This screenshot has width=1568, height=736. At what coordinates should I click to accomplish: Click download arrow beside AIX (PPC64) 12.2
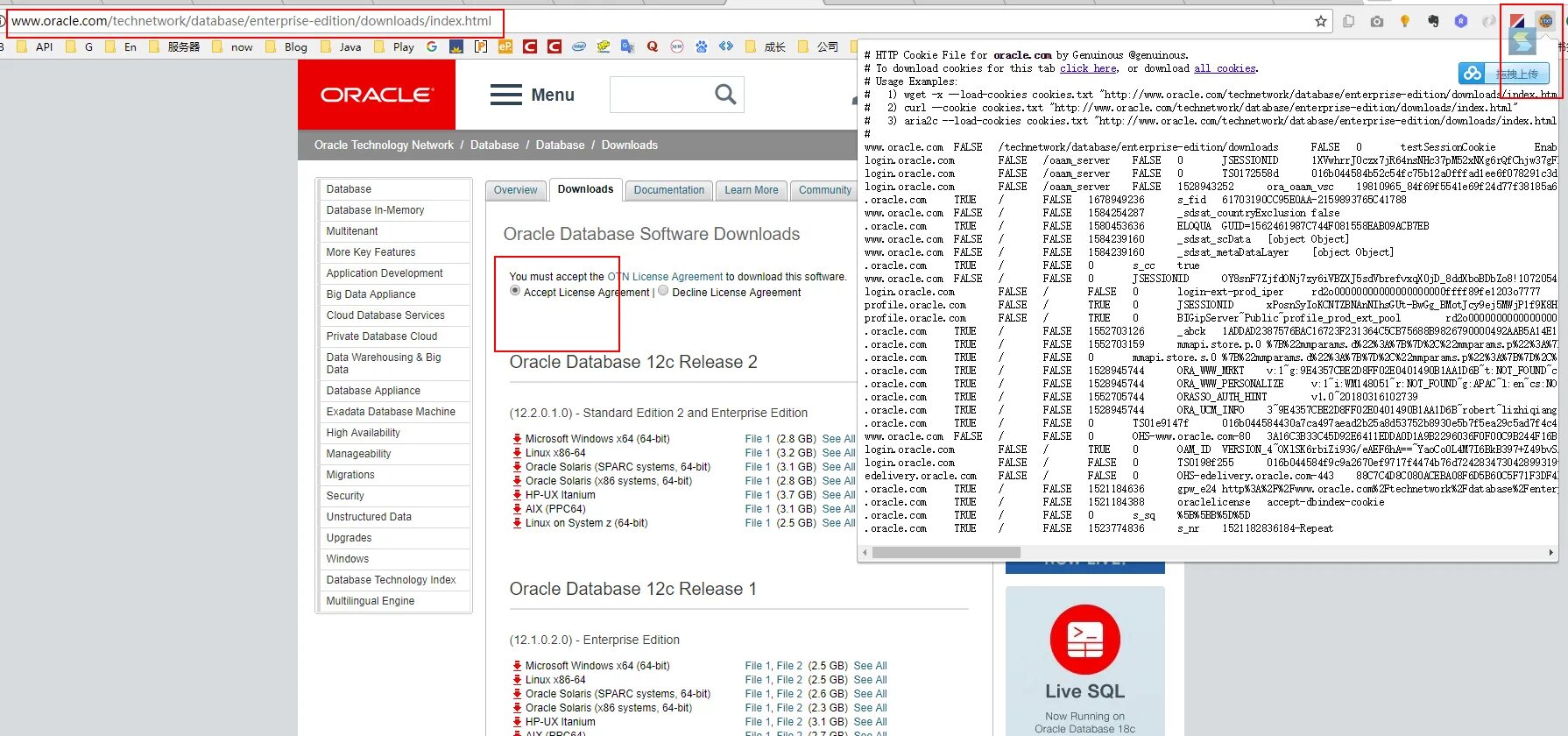point(517,509)
